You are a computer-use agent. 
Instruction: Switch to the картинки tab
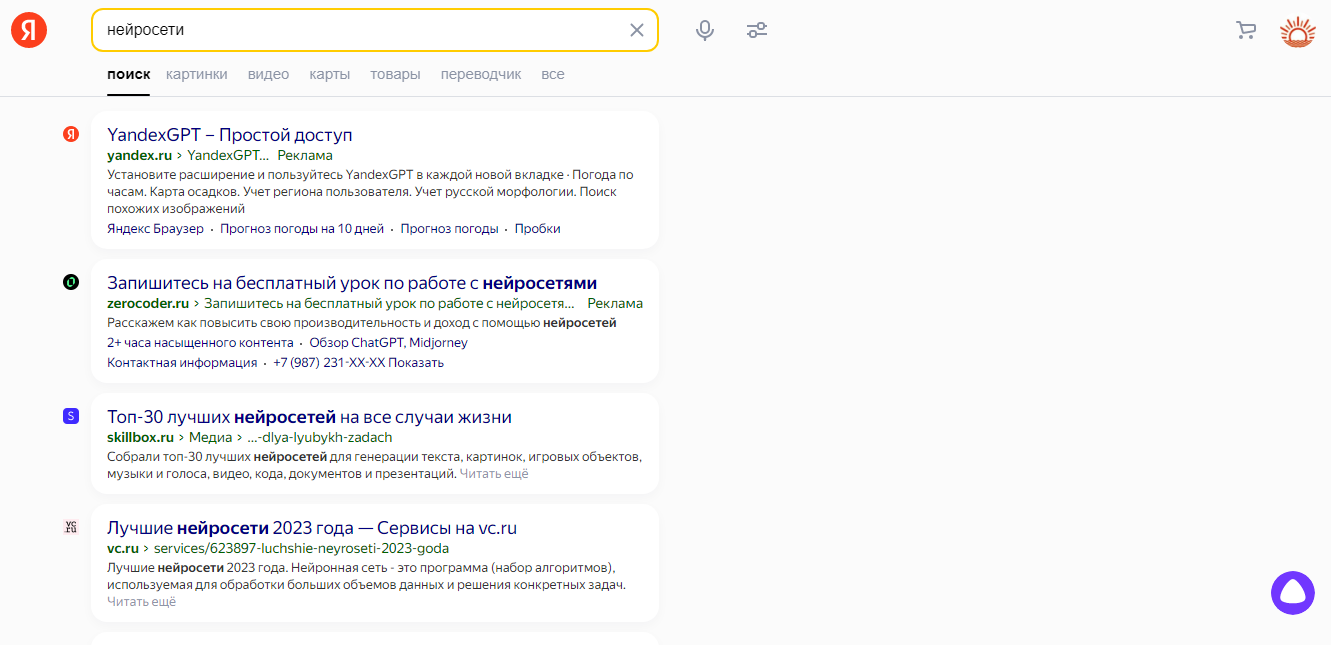(197, 74)
